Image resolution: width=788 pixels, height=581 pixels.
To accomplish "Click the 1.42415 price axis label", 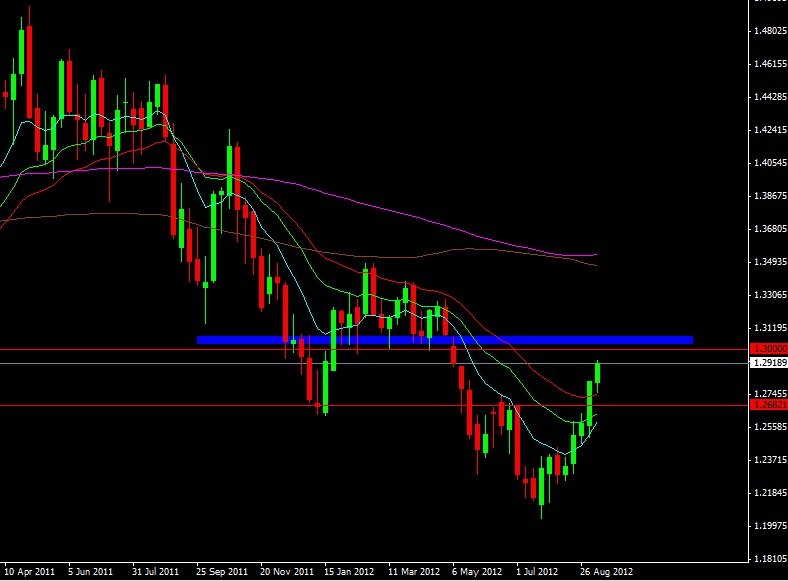I will pos(770,130).
